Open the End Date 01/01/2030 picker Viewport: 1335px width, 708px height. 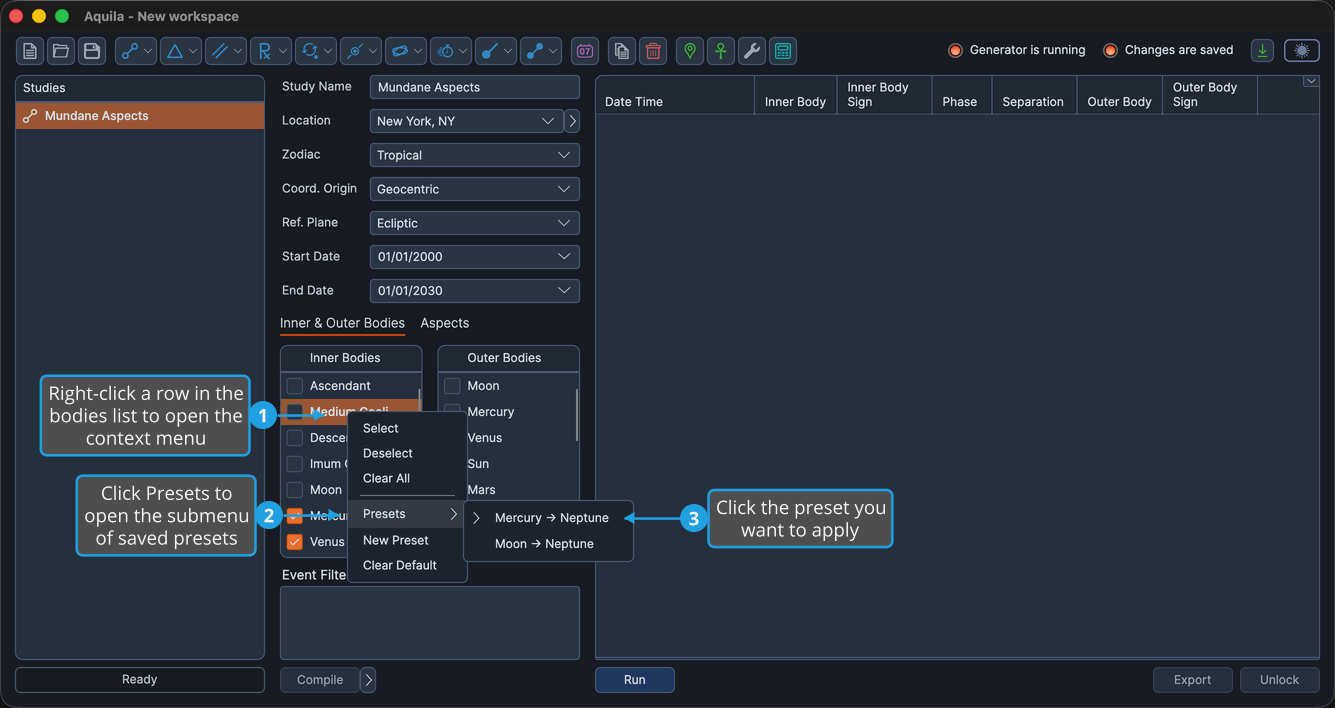pyautogui.click(x=475, y=291)
